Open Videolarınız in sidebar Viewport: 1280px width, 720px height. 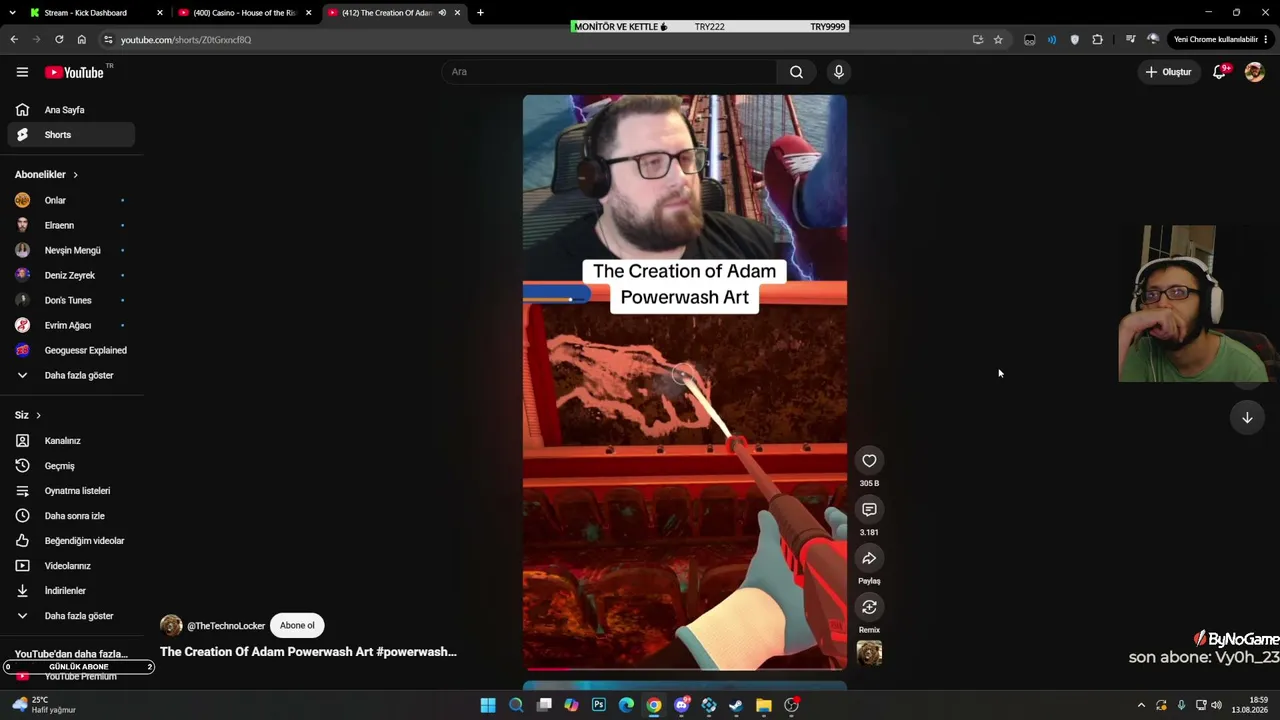coord(70,566)
